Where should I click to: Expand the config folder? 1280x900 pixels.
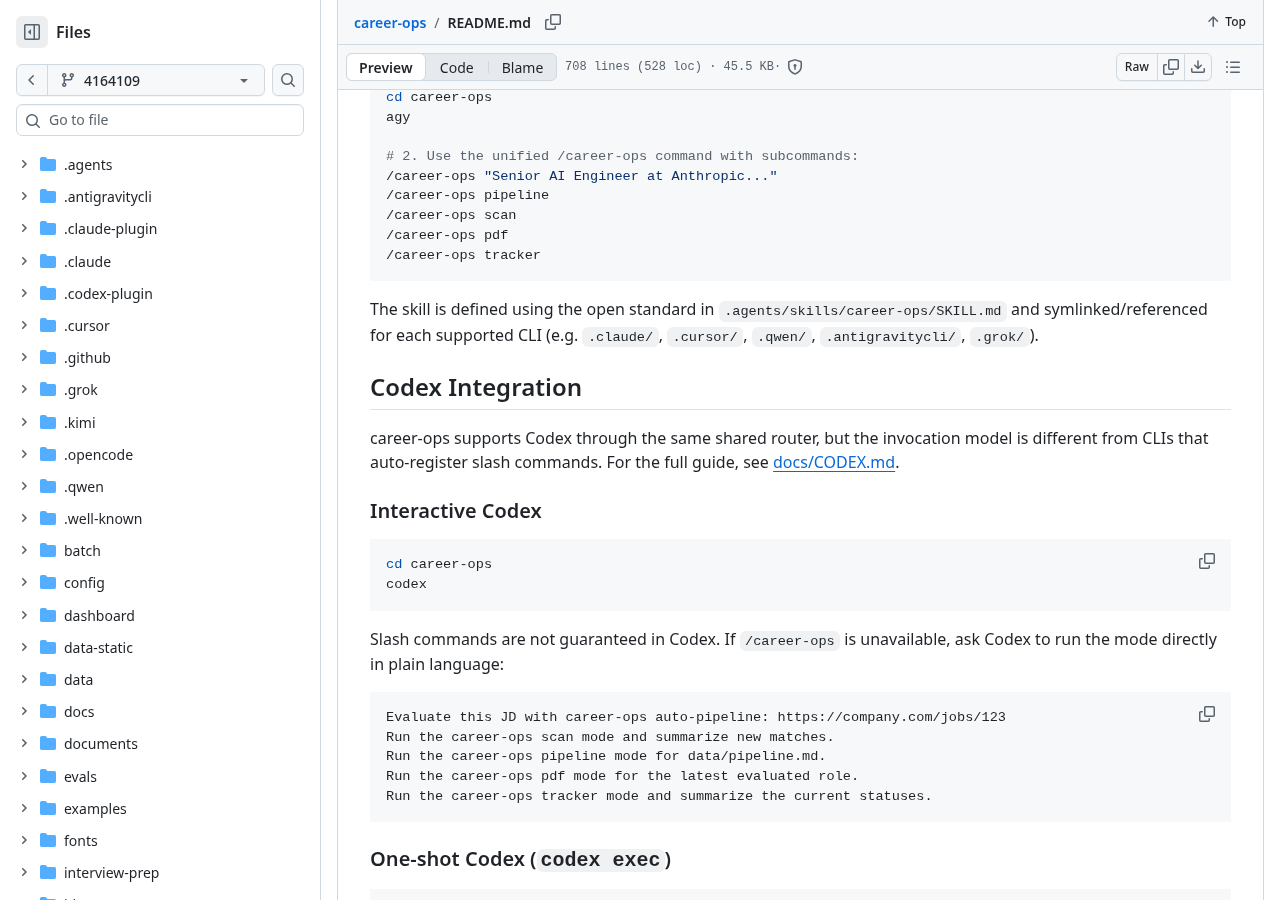tap(24, 582)
